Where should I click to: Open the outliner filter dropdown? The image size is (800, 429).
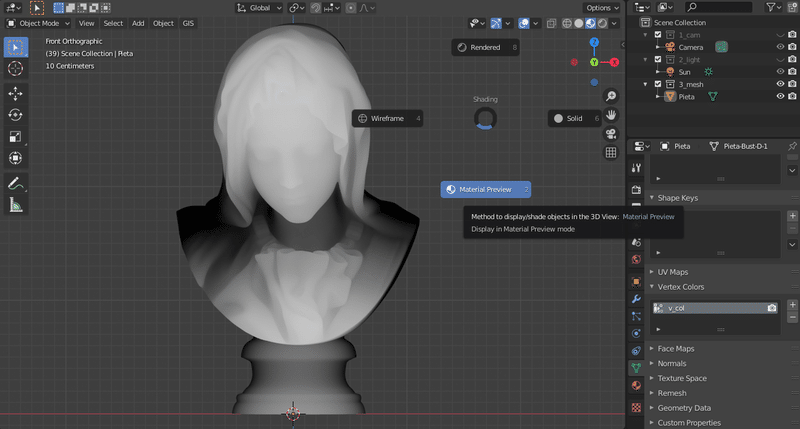click(x=774, y=7)
